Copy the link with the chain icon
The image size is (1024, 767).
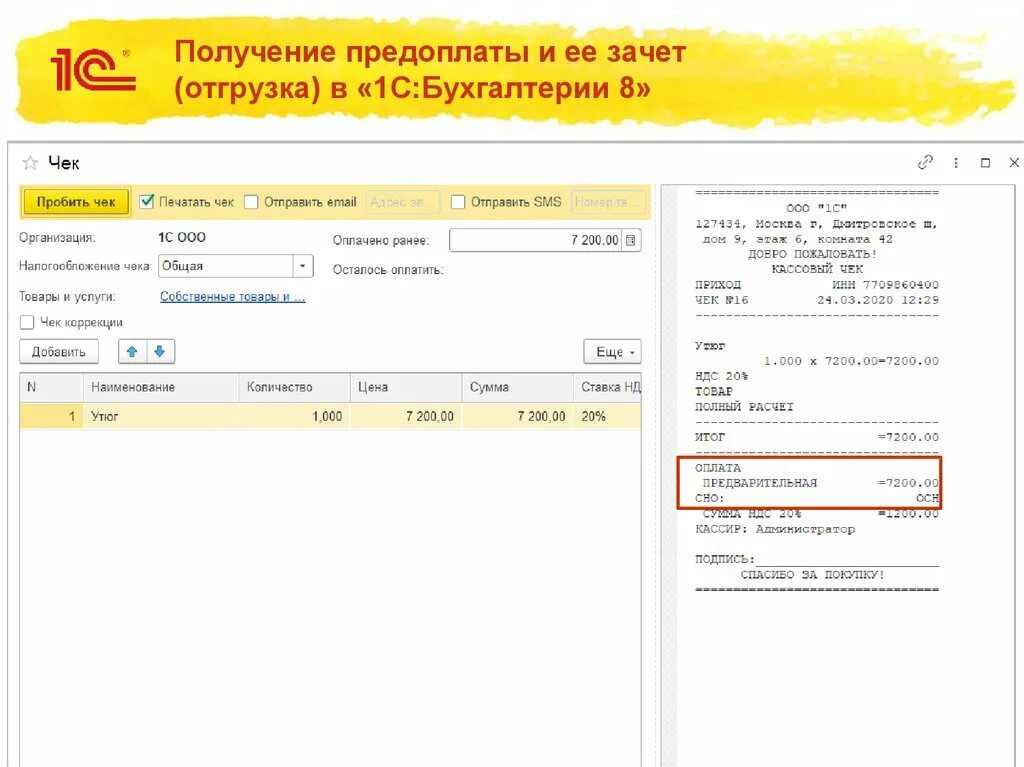click(x=925, y=162)
